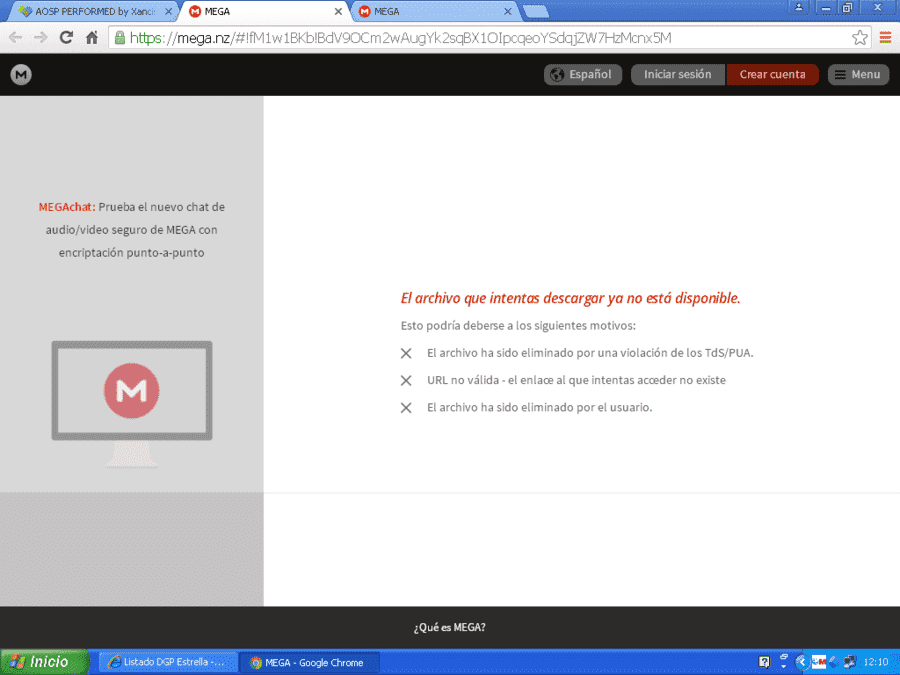Viewport: 900px width, 675px height.
Task: Go to the browser home page icon
Action: pyautogui.click(x=92, y=38)
